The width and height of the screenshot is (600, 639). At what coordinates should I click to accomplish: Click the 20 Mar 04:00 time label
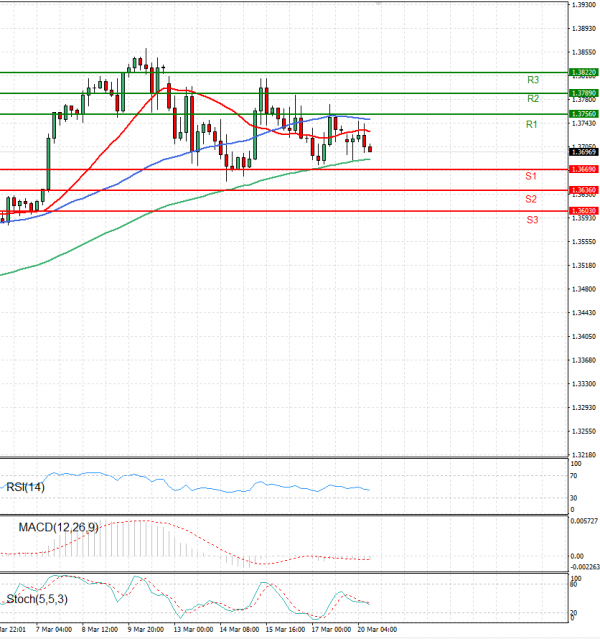[x=377, y=630]
